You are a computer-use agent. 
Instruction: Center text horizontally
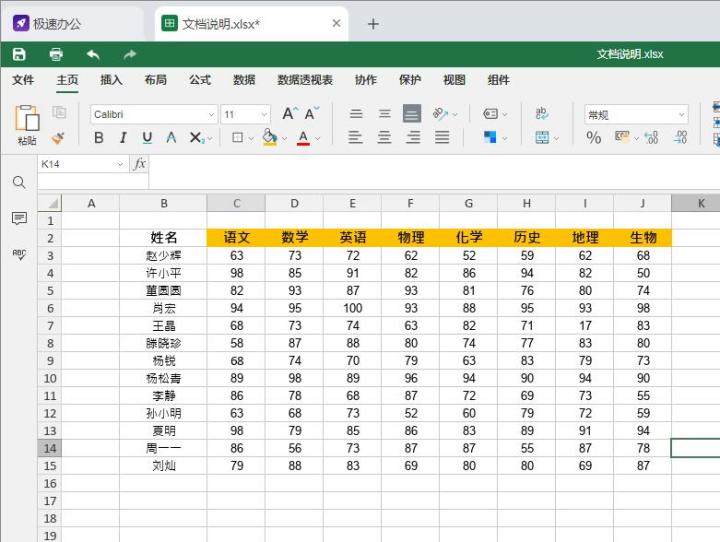(x=384, y=137)
